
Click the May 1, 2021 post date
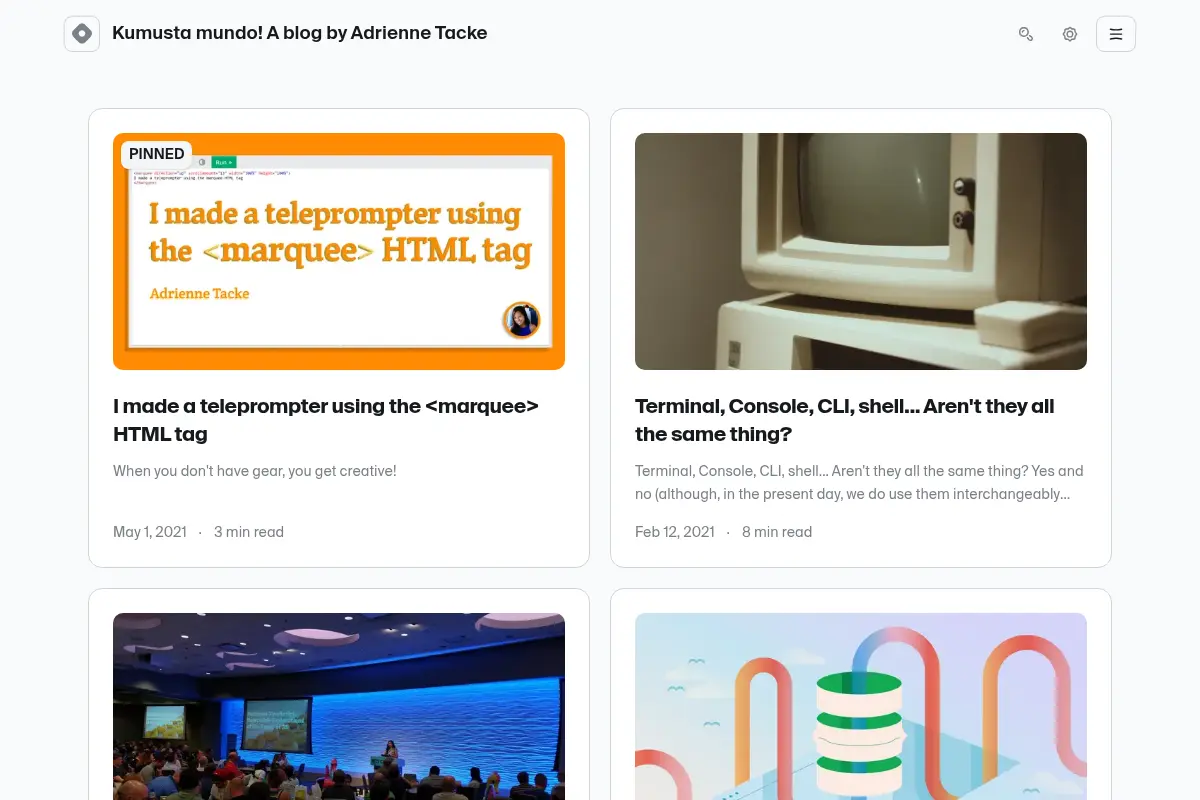coord(150,532)
